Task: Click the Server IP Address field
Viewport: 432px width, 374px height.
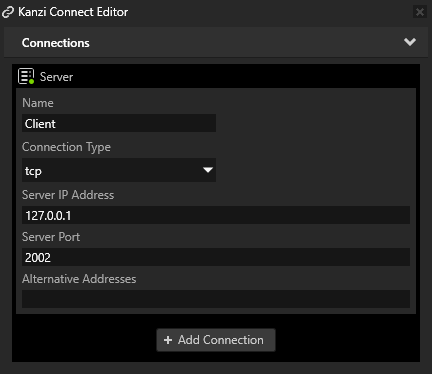Action: pos(216,215)
